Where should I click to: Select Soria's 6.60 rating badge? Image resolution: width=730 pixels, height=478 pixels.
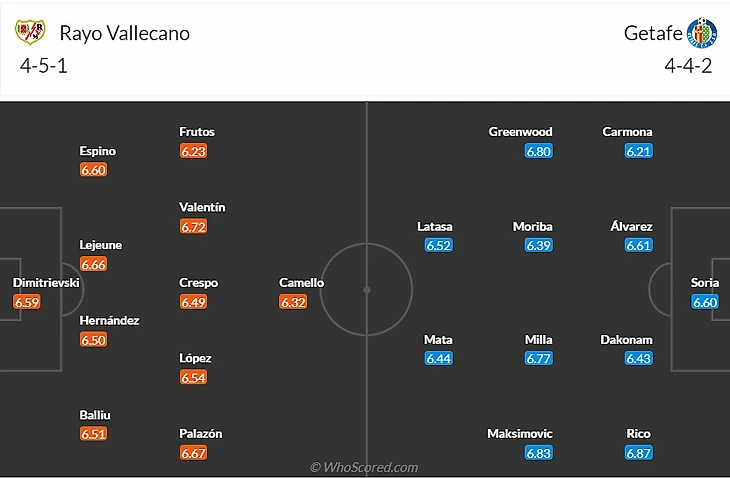(705, 302)
